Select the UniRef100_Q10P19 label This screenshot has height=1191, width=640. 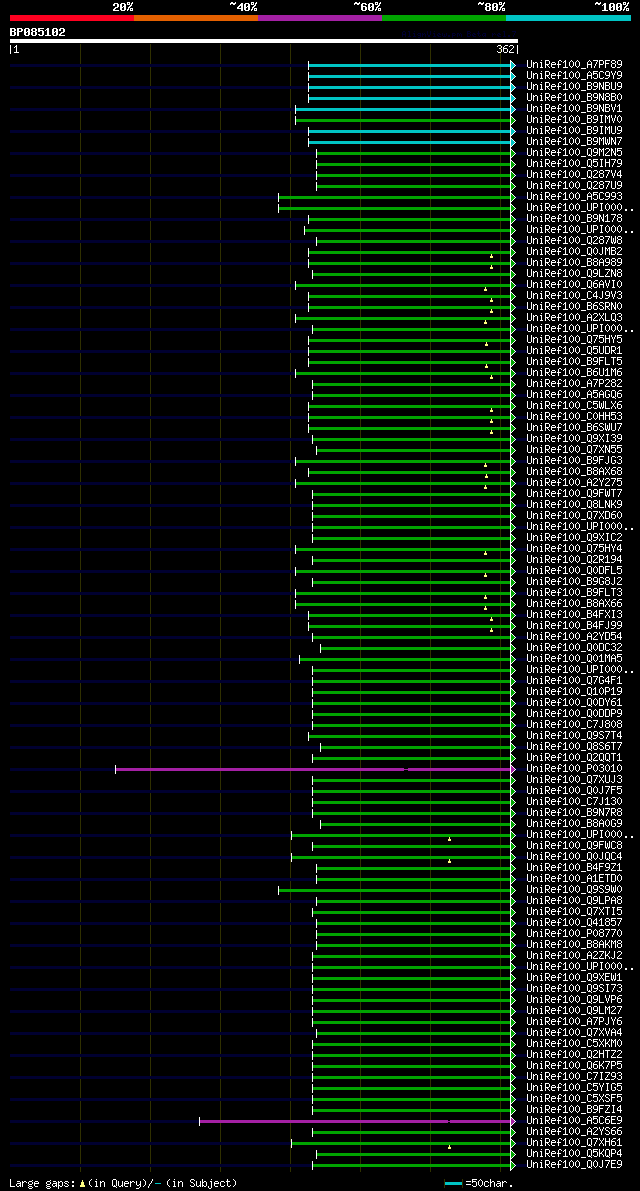pos(574,692)
